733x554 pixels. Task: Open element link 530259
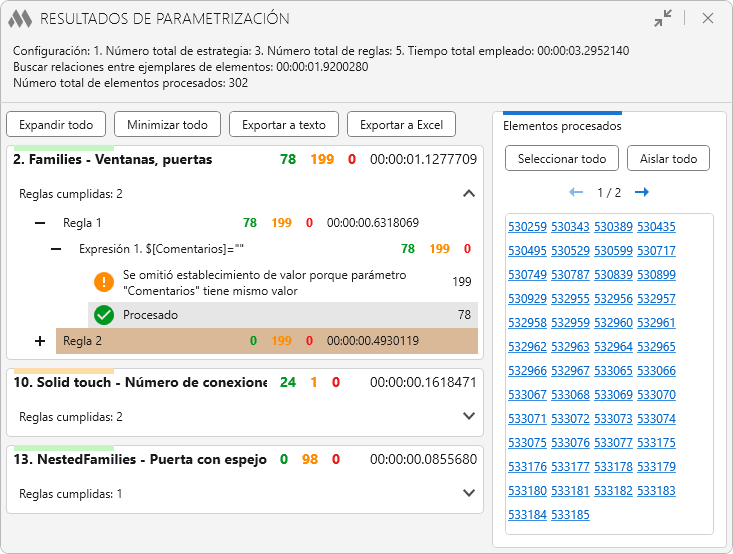click(x=527, y=227)
